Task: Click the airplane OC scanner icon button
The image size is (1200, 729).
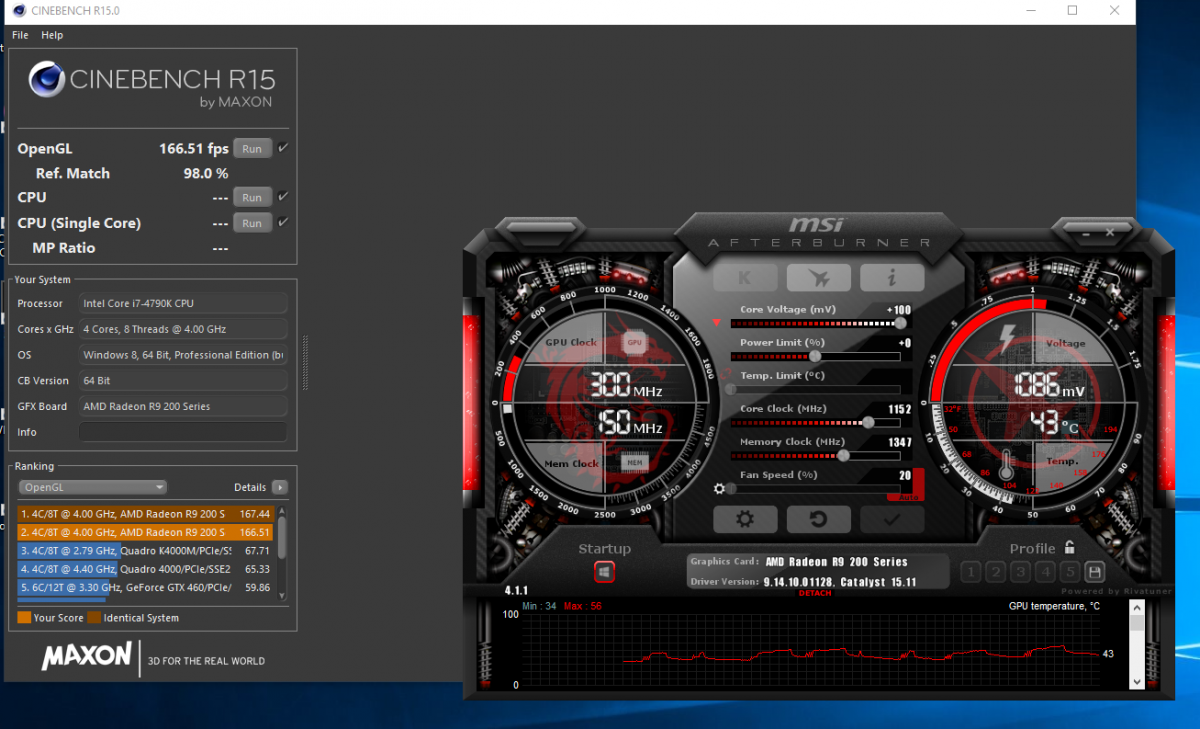Action: (818, 278)
